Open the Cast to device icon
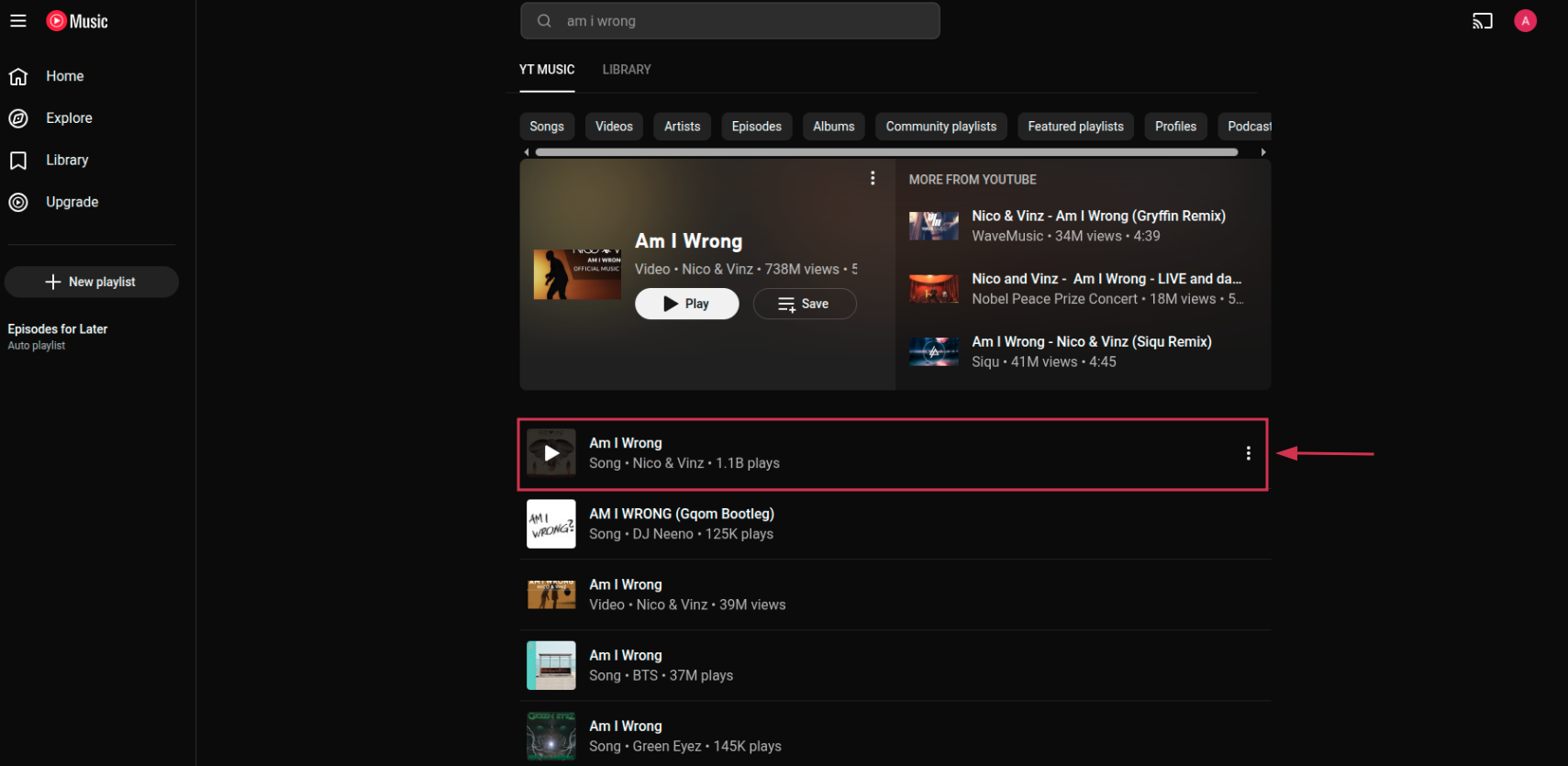The height and width of the screenshot is (766, 1568). pyautogui.click(x=1482, y=21)
